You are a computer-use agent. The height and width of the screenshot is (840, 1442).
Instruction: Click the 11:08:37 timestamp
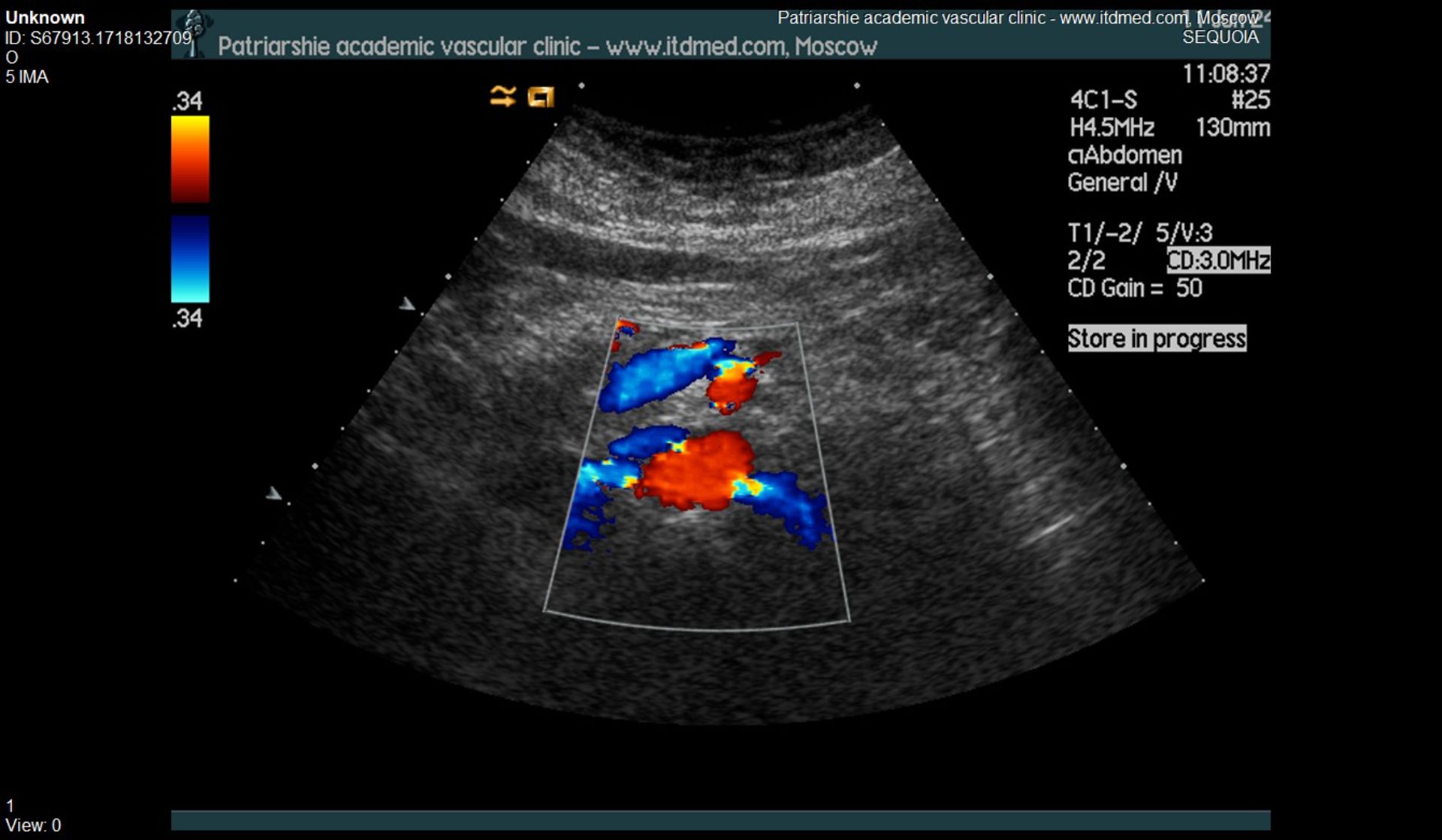tap(1226, 74)
